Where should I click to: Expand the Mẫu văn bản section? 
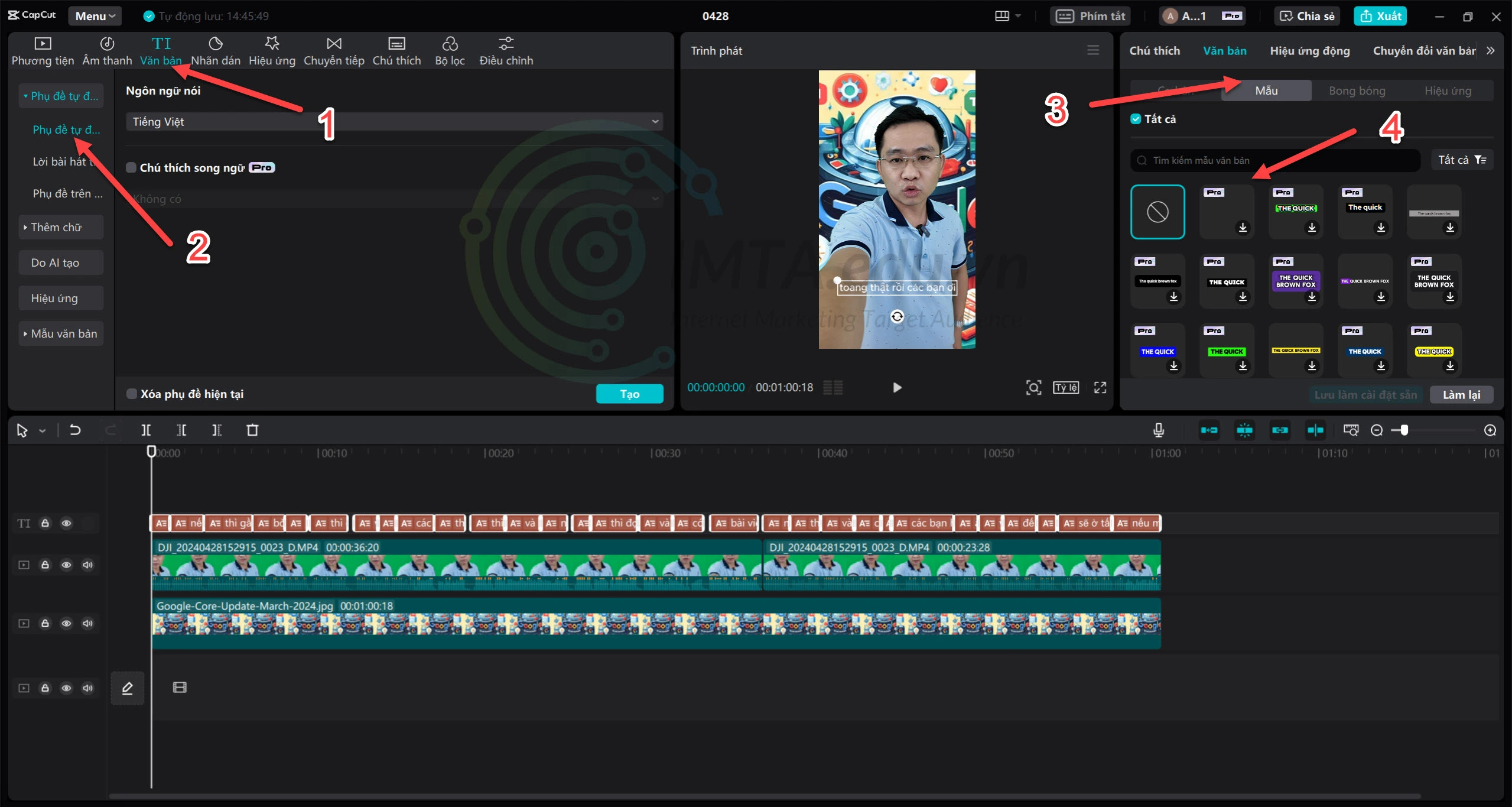pyautogui.click(x=61, y=333)
